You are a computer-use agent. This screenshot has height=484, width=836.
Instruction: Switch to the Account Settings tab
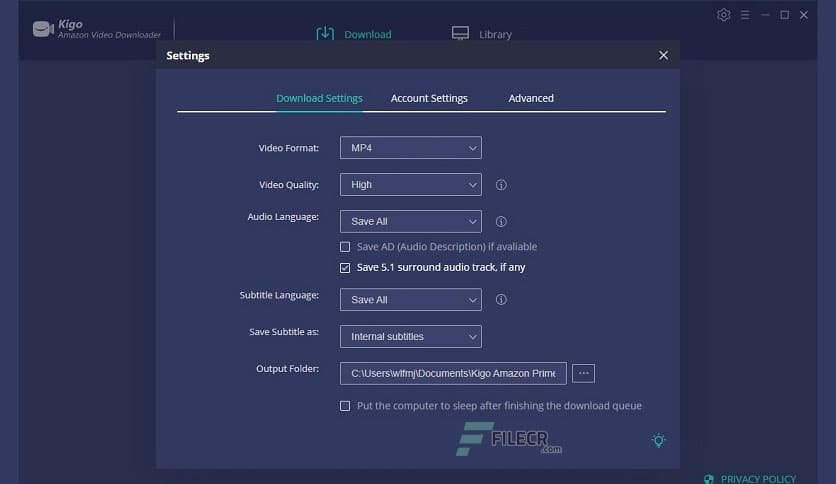tap(429, 98)
